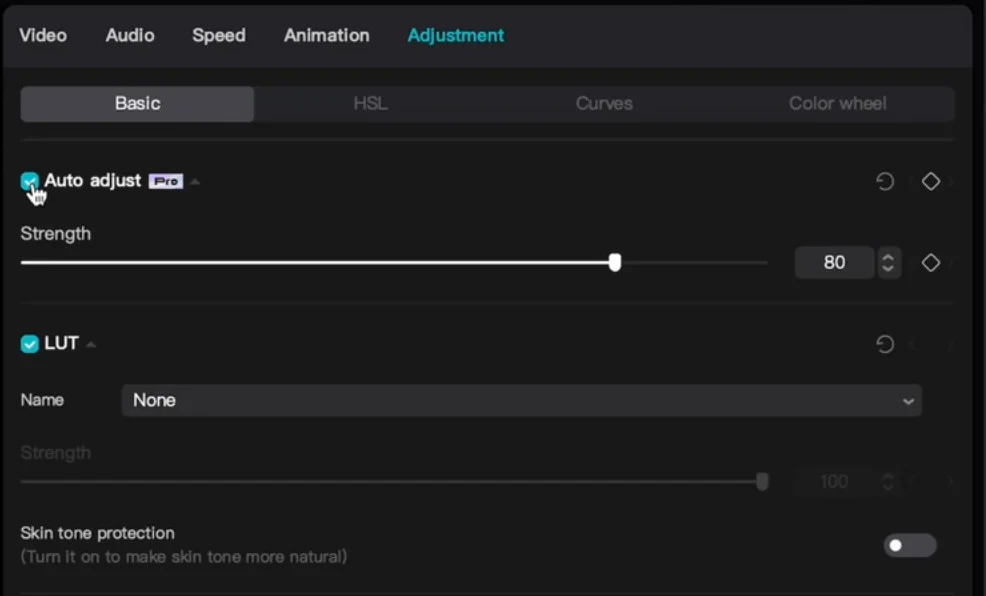The image size is (986, 596).
Task: Click the LUT Strength value field showing 100
Action: pos(834,482)
